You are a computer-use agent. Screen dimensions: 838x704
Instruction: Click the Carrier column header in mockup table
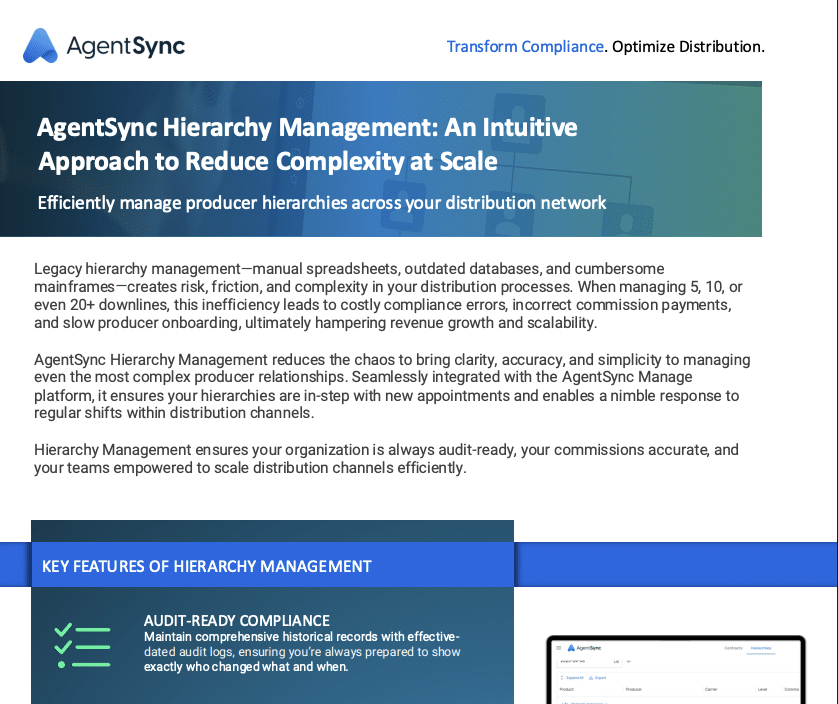click(x=713, y=689)
